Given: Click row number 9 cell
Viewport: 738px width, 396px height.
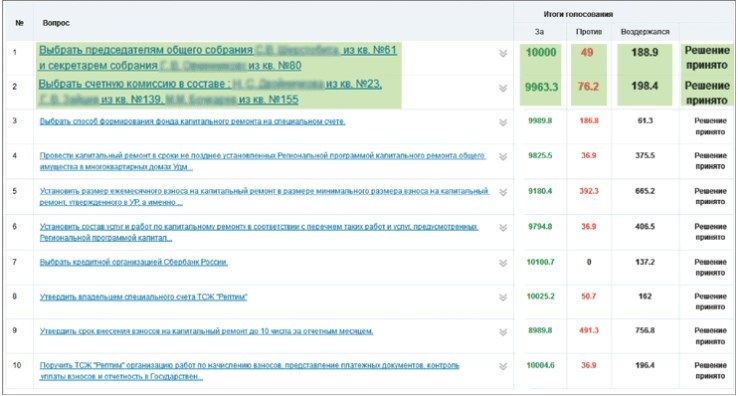Looking at the screenshot, I should (x=15, y=331).
